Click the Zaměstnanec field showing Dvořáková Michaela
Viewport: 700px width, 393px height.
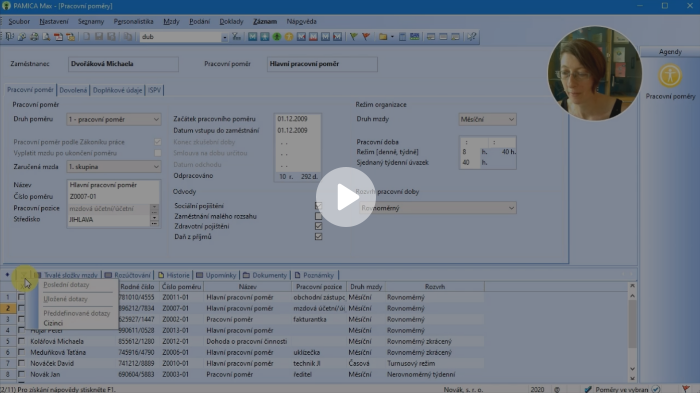[x=123, y=64]
